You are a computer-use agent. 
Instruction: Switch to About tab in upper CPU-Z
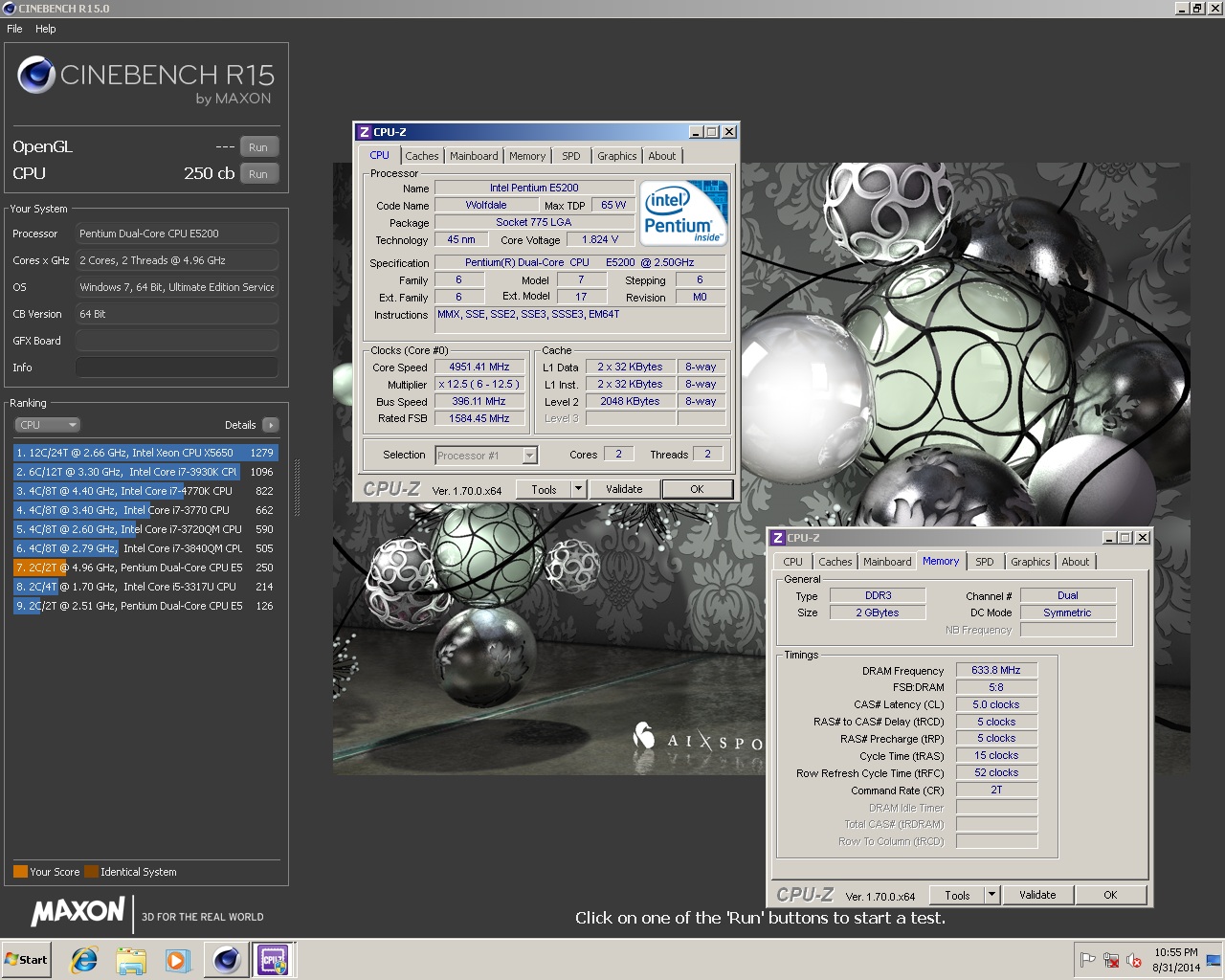(x=662, y=156)
